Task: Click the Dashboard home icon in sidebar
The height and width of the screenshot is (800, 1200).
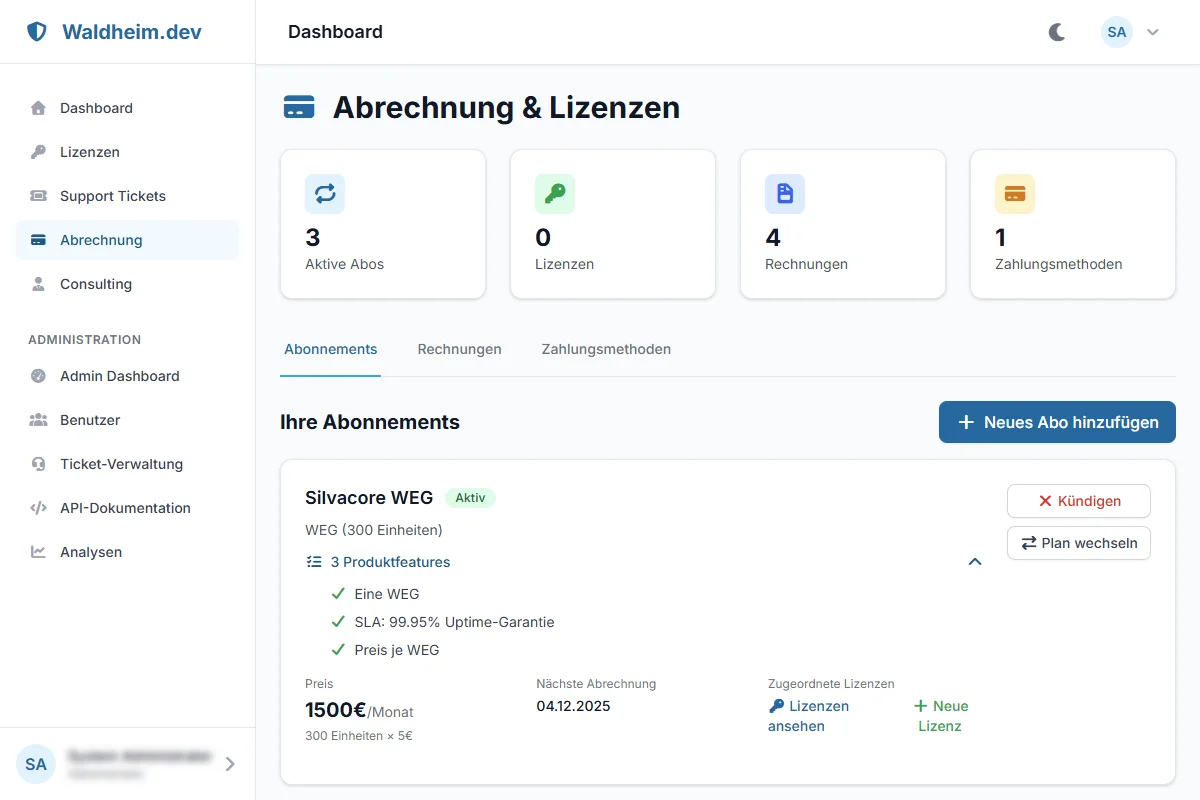Action: pos(38,108)
